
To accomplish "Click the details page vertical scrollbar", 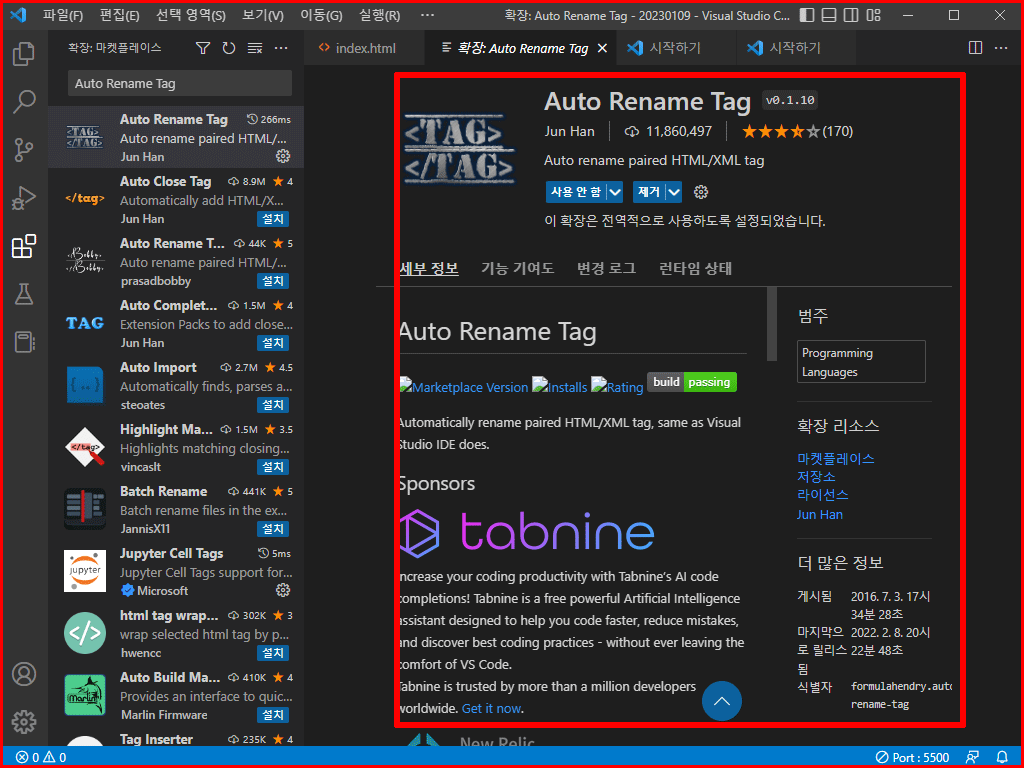I will click(x=772, y=324).
